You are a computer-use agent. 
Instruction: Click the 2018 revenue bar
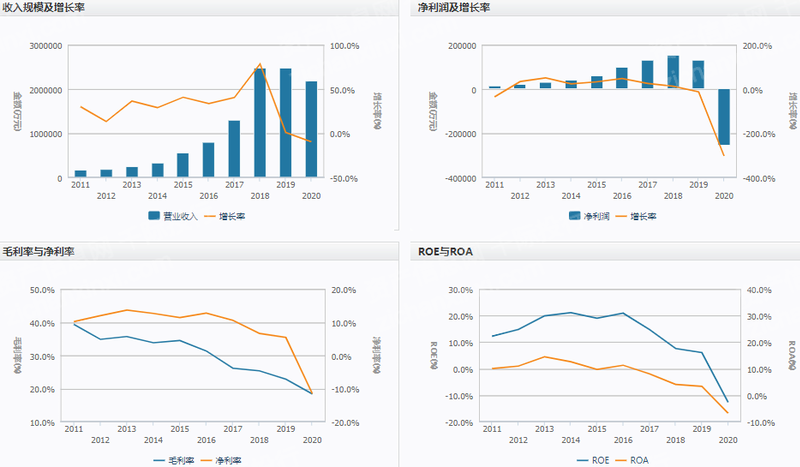[x=260, y=122]
